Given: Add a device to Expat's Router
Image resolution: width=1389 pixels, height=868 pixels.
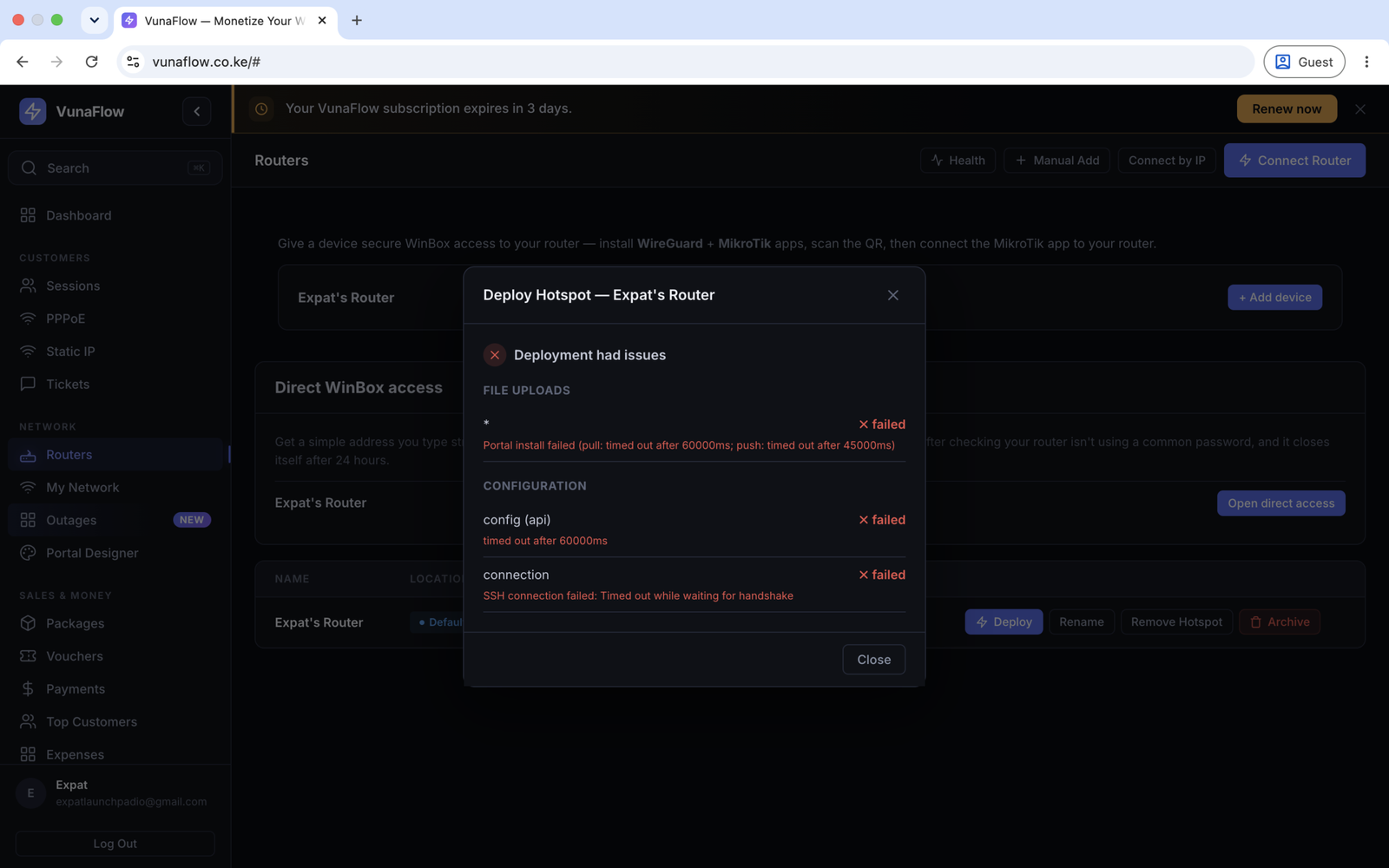Looking at the screenshot, I should pos(1275,298).
